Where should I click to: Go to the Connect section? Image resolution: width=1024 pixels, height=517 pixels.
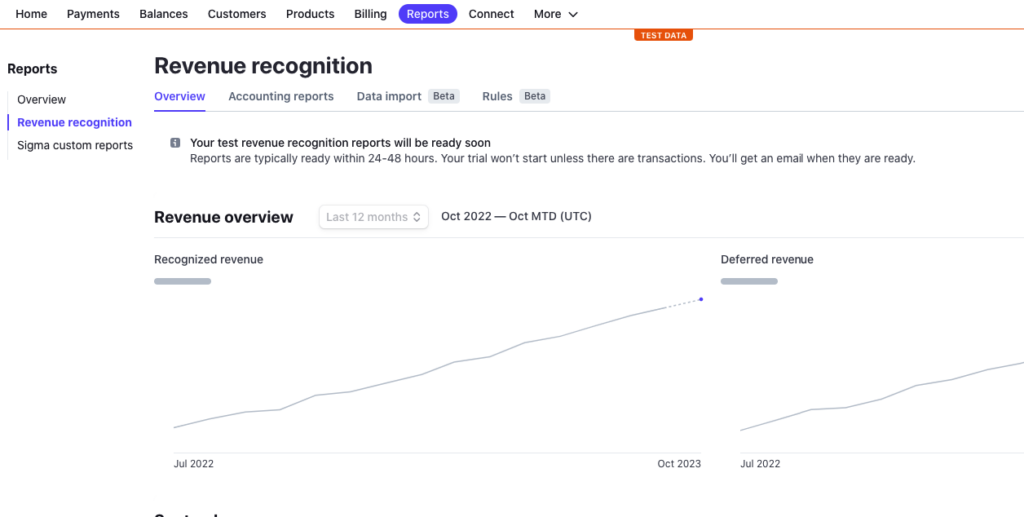point(491,14)
